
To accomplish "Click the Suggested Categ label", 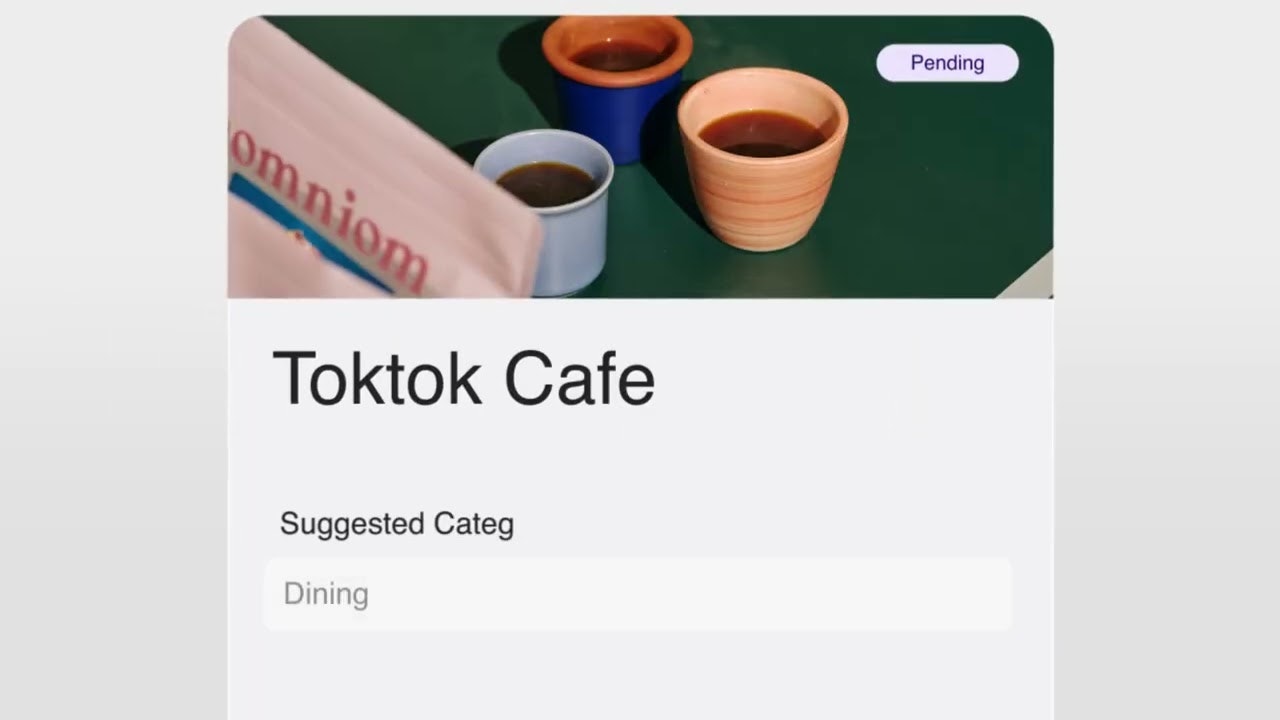I will pyautogui.click(x=397, y=523).
